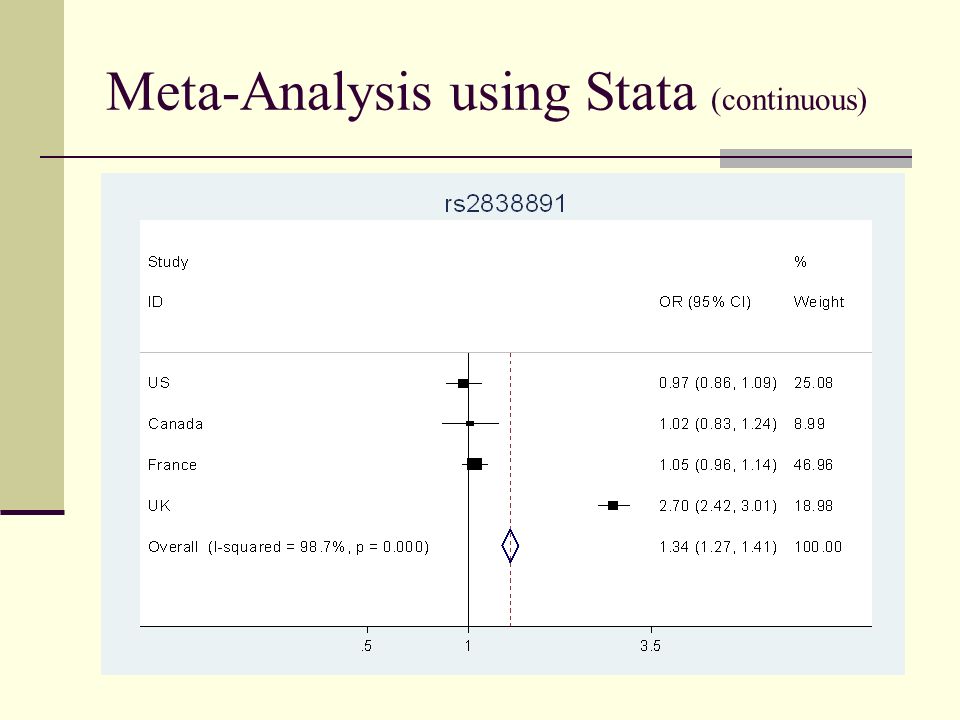Select the France study label
960x720 pixels.
tap(172, 465)
